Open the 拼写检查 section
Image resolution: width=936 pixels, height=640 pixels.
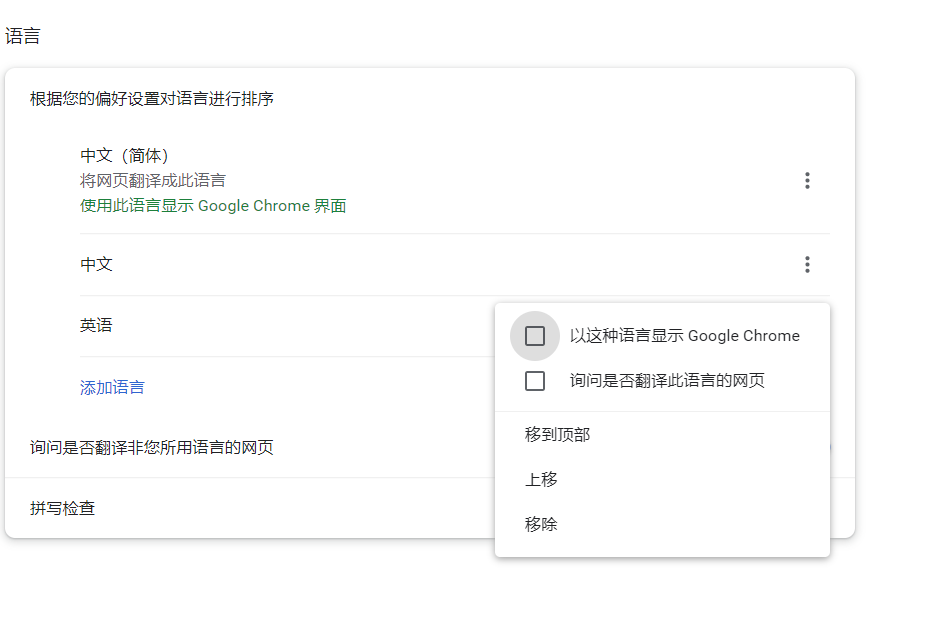click(63, 509)
